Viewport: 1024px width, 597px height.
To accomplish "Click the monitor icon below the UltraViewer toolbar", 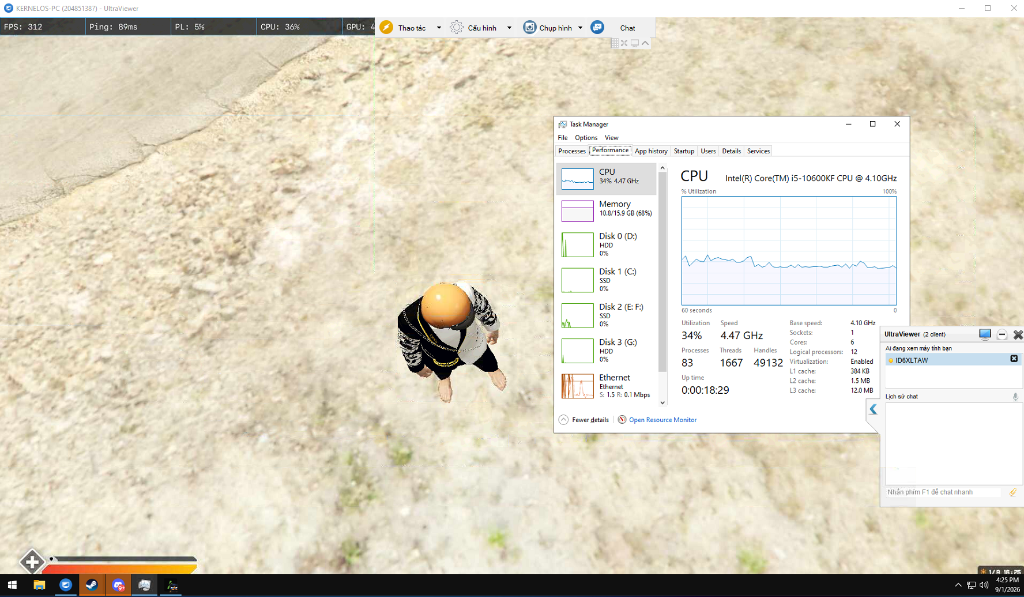I will [635, 43].
